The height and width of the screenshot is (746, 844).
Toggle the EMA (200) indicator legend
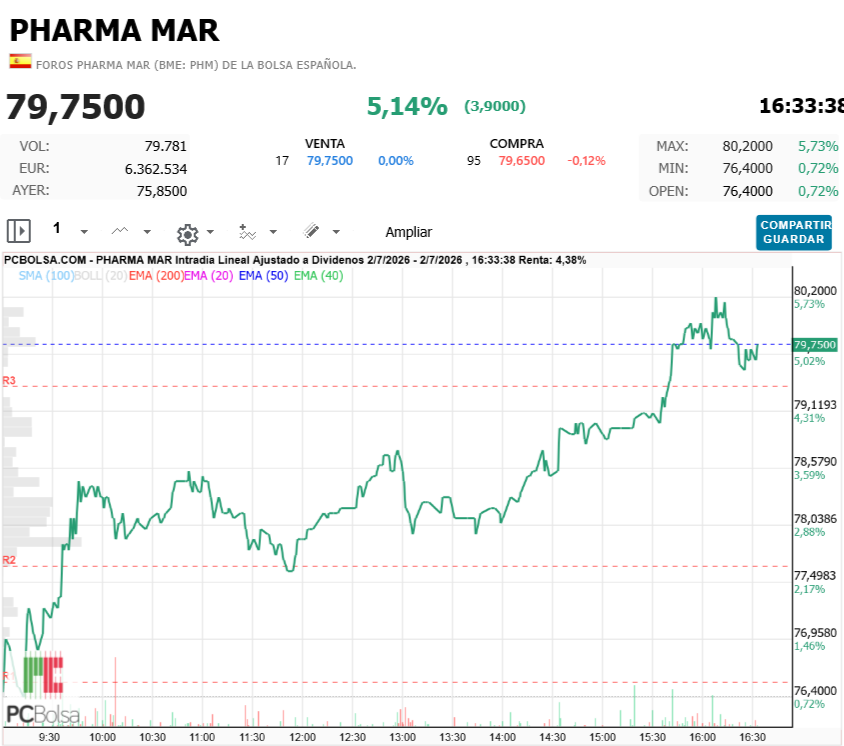pos(156,276)
